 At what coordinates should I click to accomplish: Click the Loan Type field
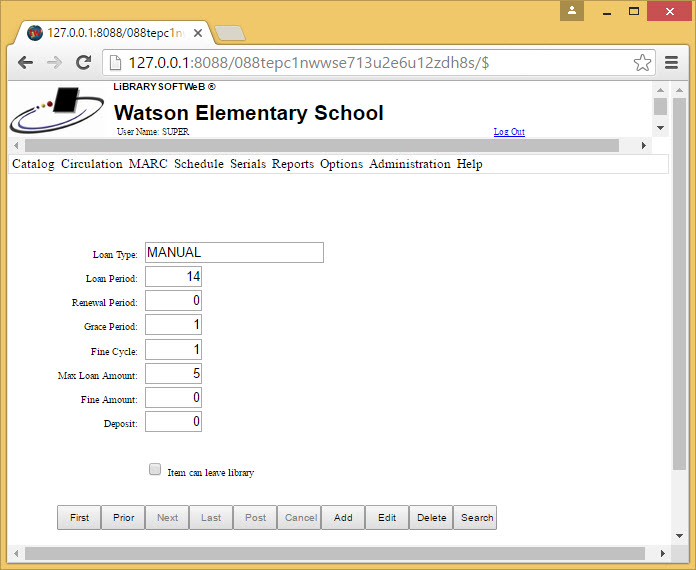(x=234, y=253)
